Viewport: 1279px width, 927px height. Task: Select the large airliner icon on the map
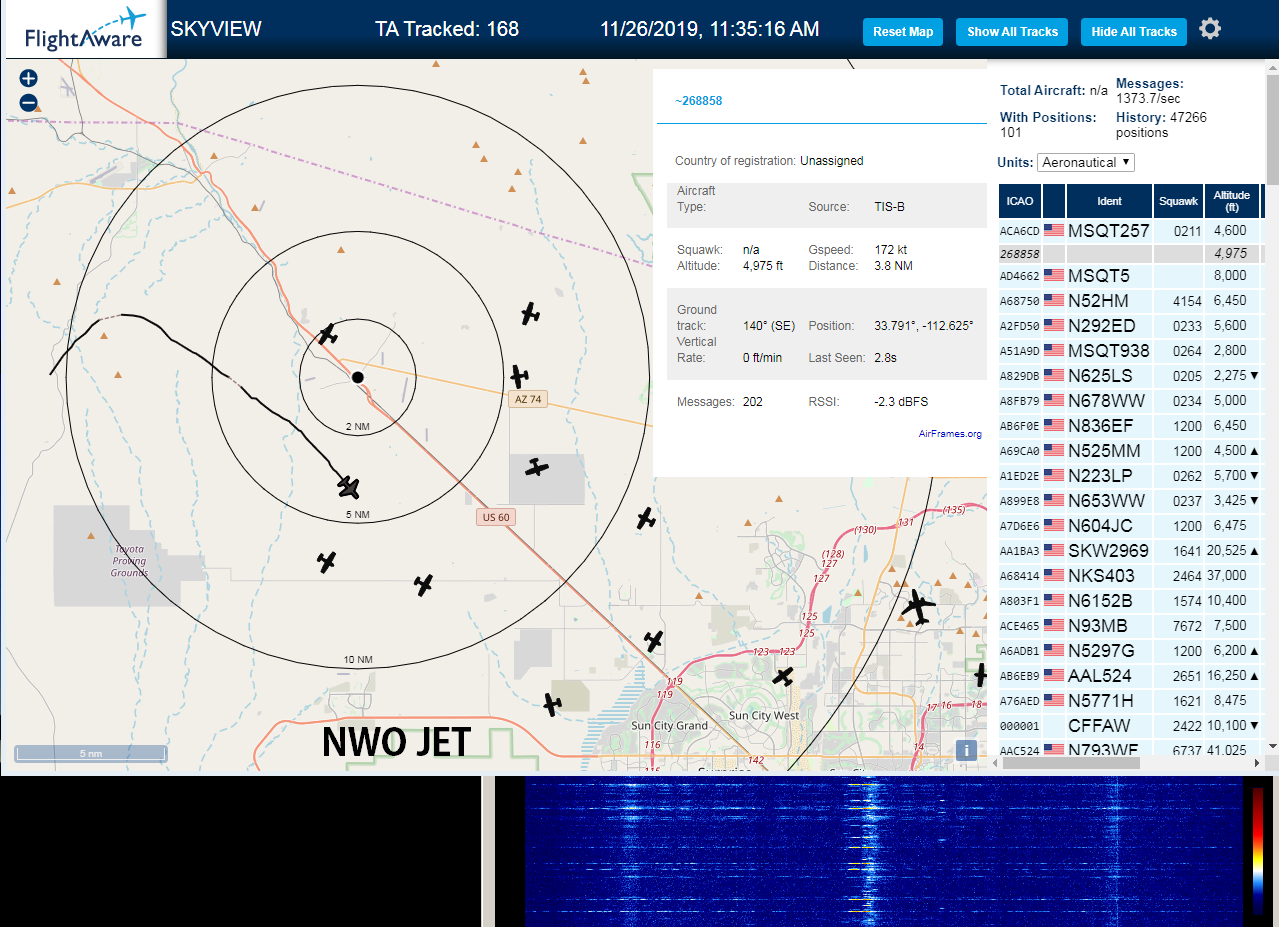(916, 607)
